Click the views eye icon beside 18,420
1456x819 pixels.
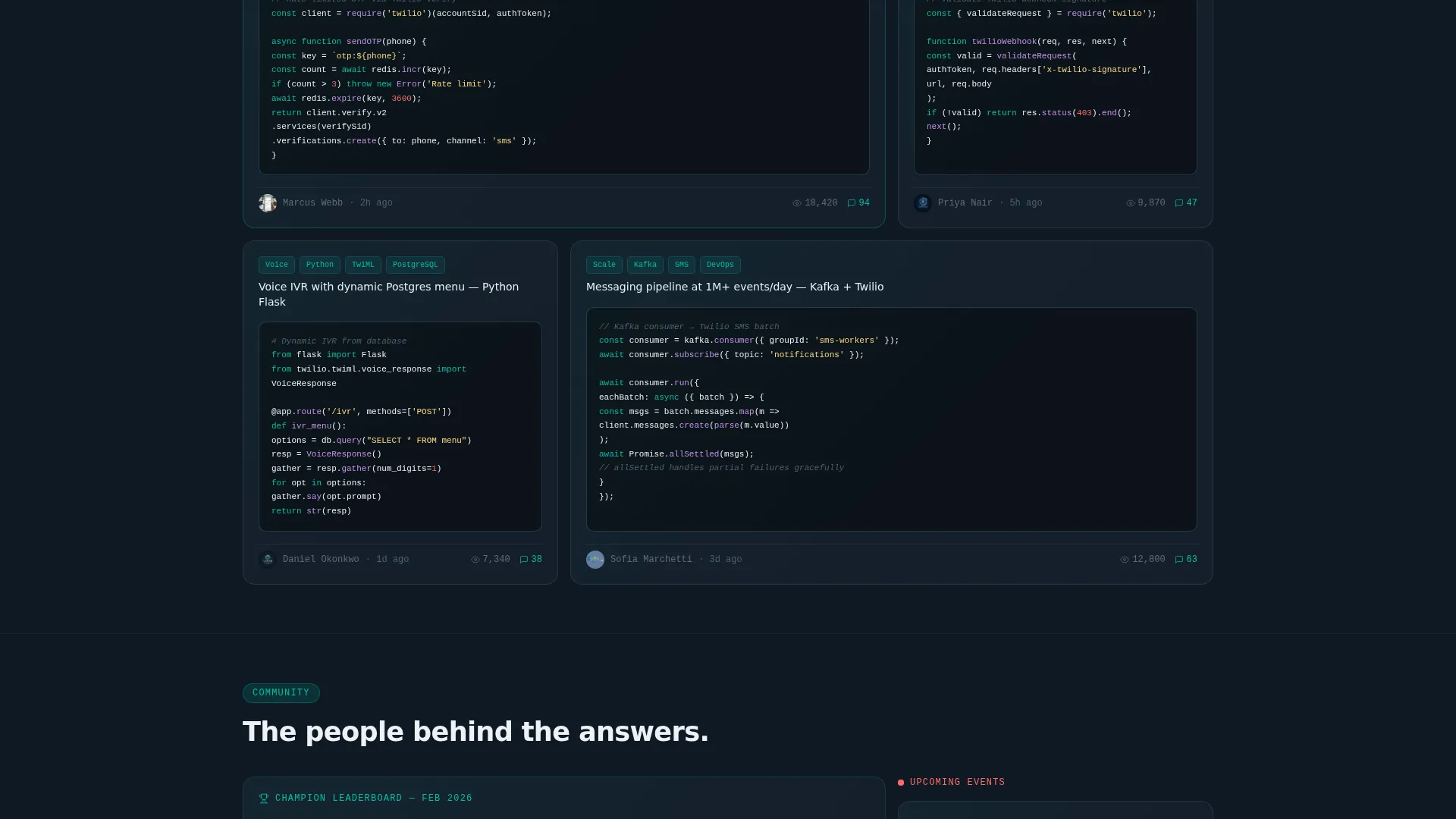pos(797,203)
